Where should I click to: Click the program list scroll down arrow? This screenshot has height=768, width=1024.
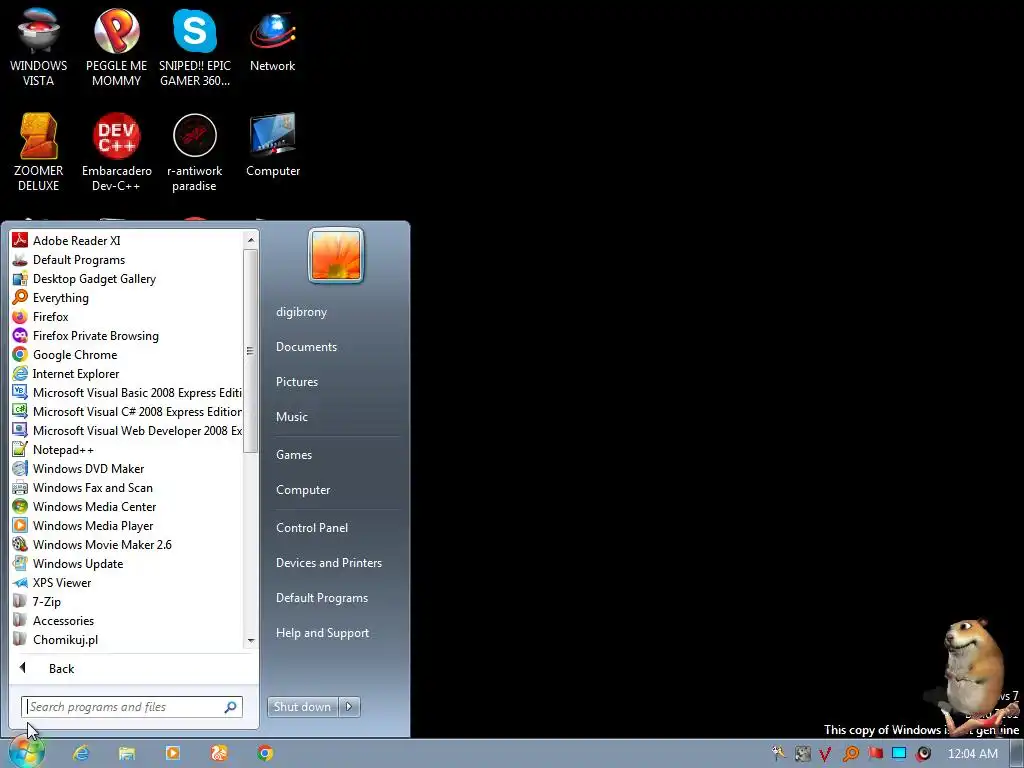250,641
